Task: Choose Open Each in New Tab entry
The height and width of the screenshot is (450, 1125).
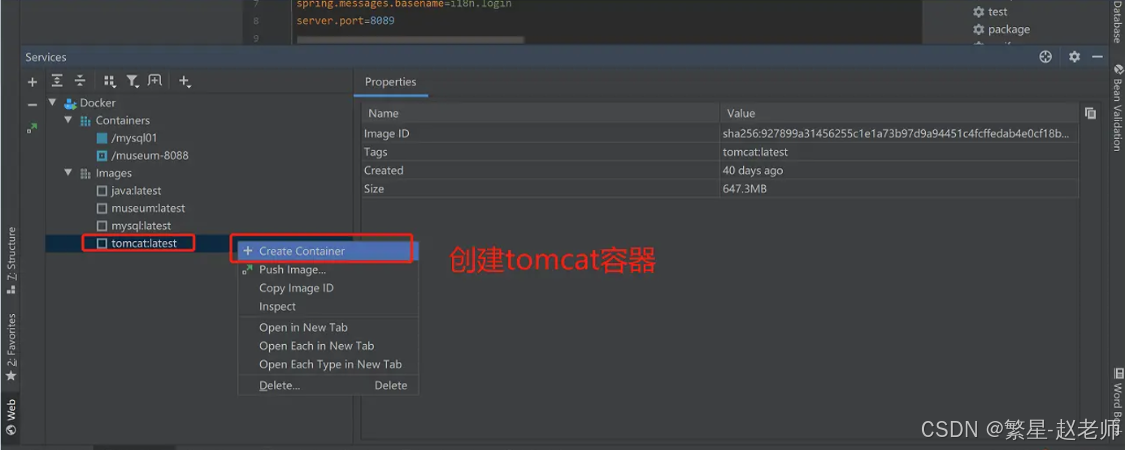Action: click(328, 346)
